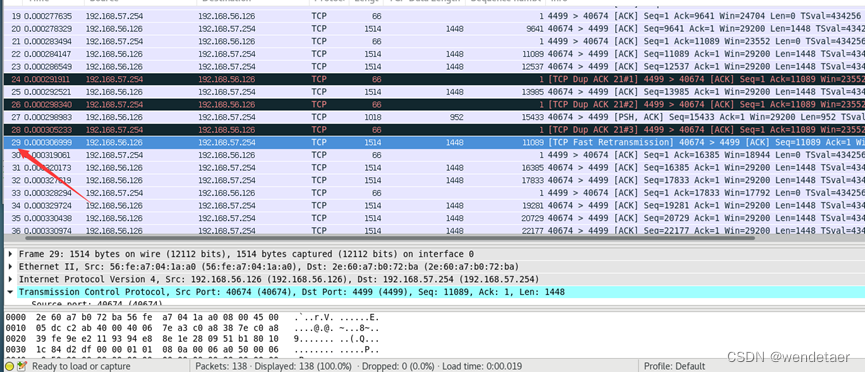Expand the Ethernet II details row
This screenshot has height=372, width=865.
tap(11, 267)
